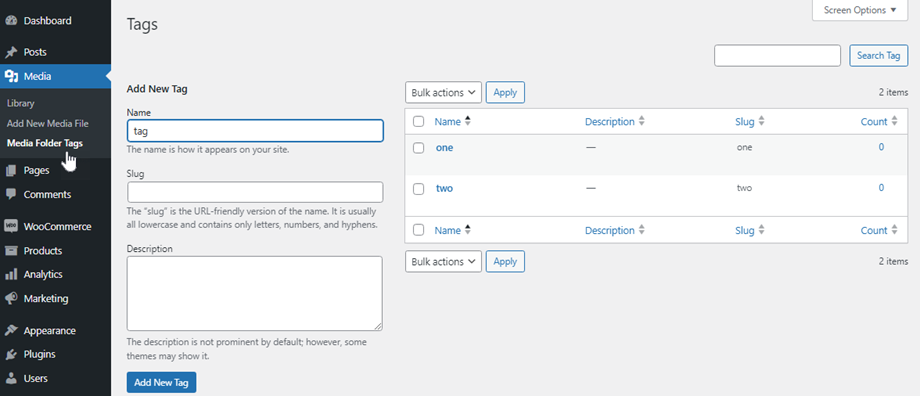Click the Plugins plug icon
The image size is (920, 396).
pyautogui.click(x=11, y=354)
